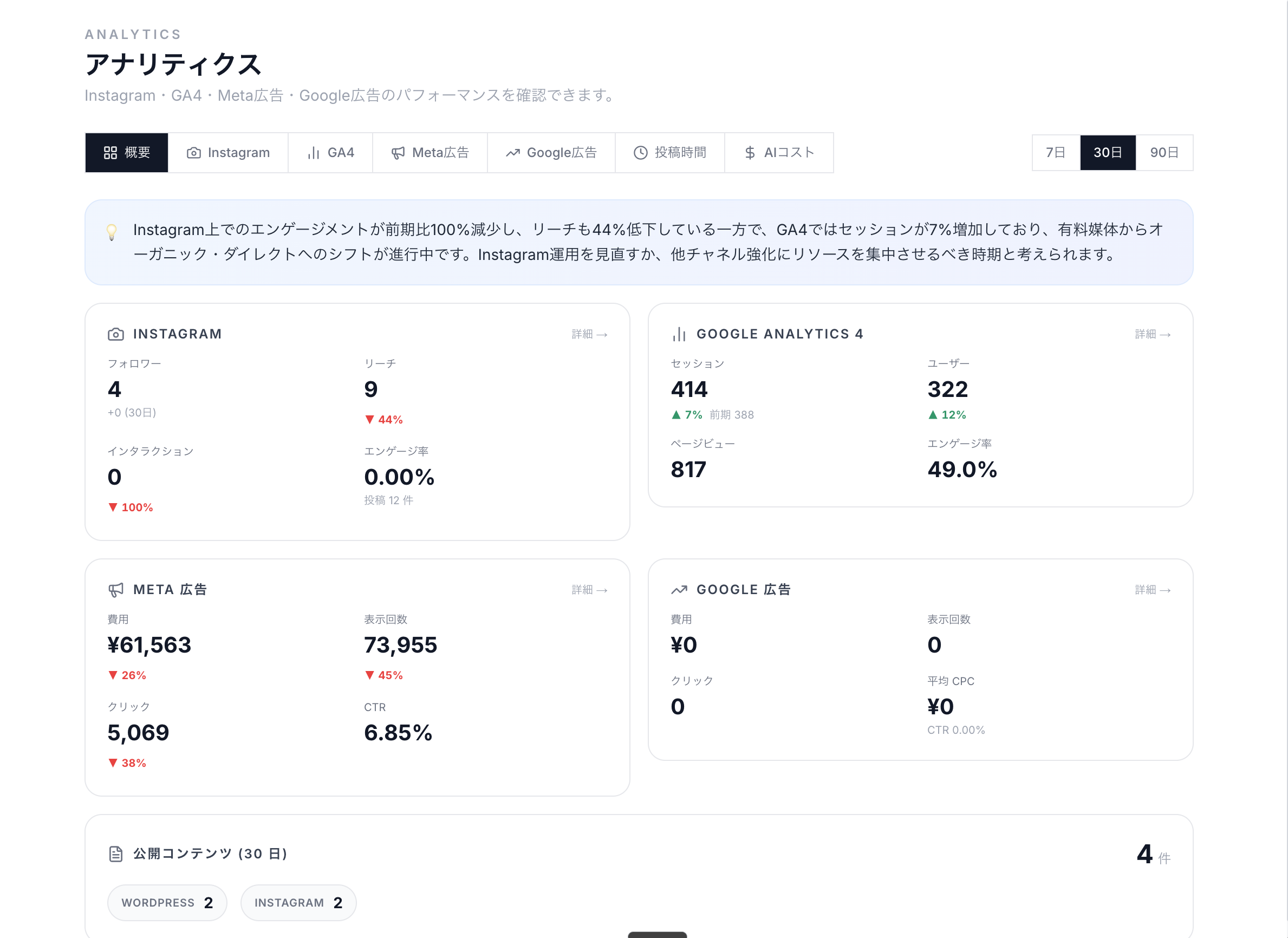This screenshot has height=938, width=1288.
Task: Click the GOOGLE 広告 card title
Action: 743,590
